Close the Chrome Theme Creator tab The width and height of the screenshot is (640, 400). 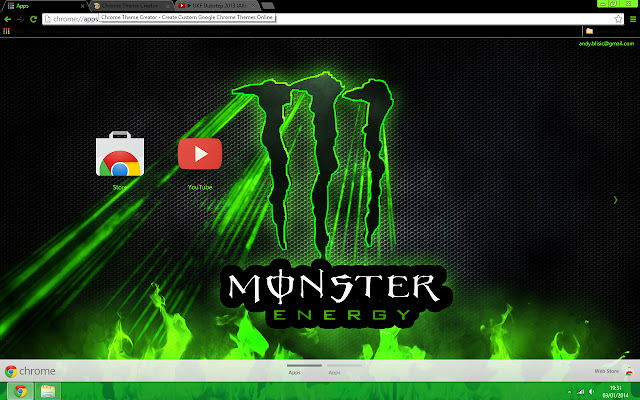(x=167, y=6)
